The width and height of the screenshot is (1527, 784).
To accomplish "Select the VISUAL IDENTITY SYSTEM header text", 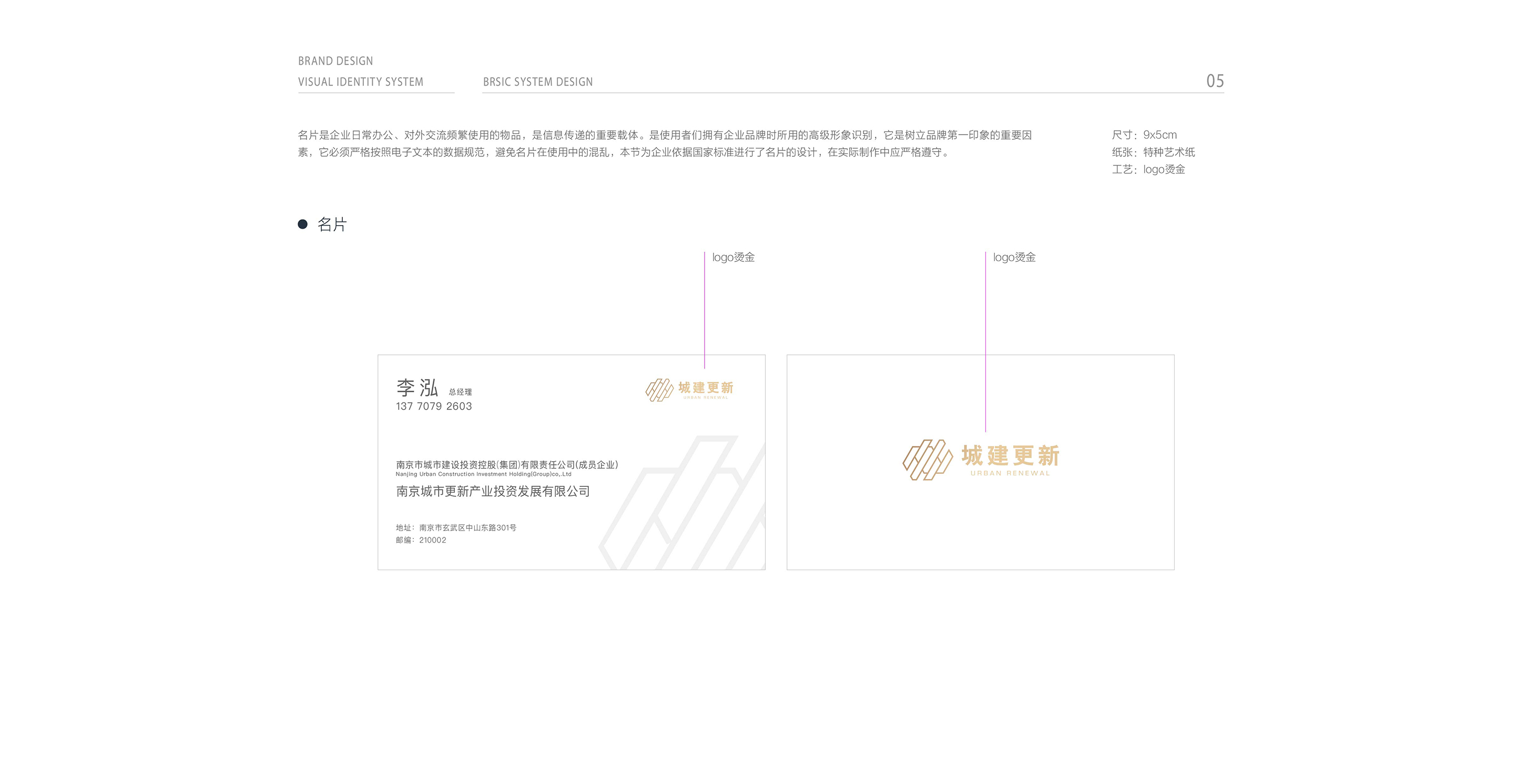I will [x=360, y=82].
